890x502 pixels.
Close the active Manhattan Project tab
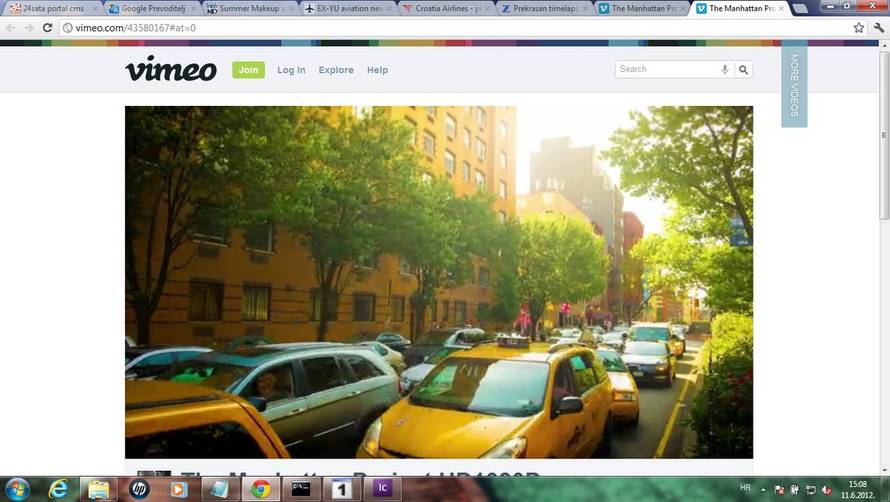[782, 9]
